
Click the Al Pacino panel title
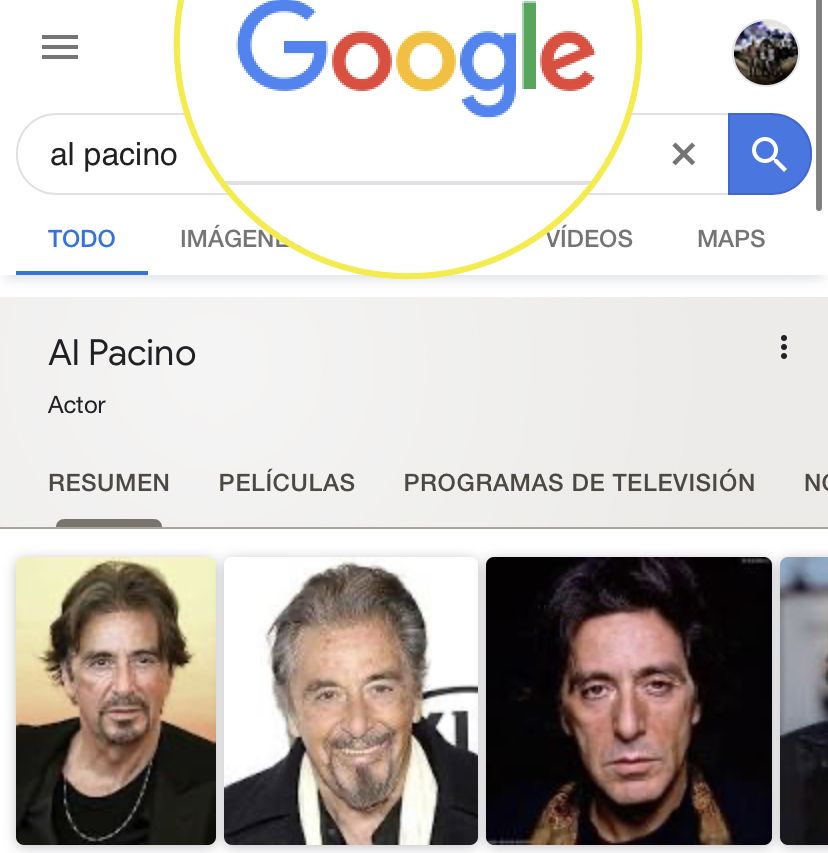pyautogui.click(x=122, y=353)
